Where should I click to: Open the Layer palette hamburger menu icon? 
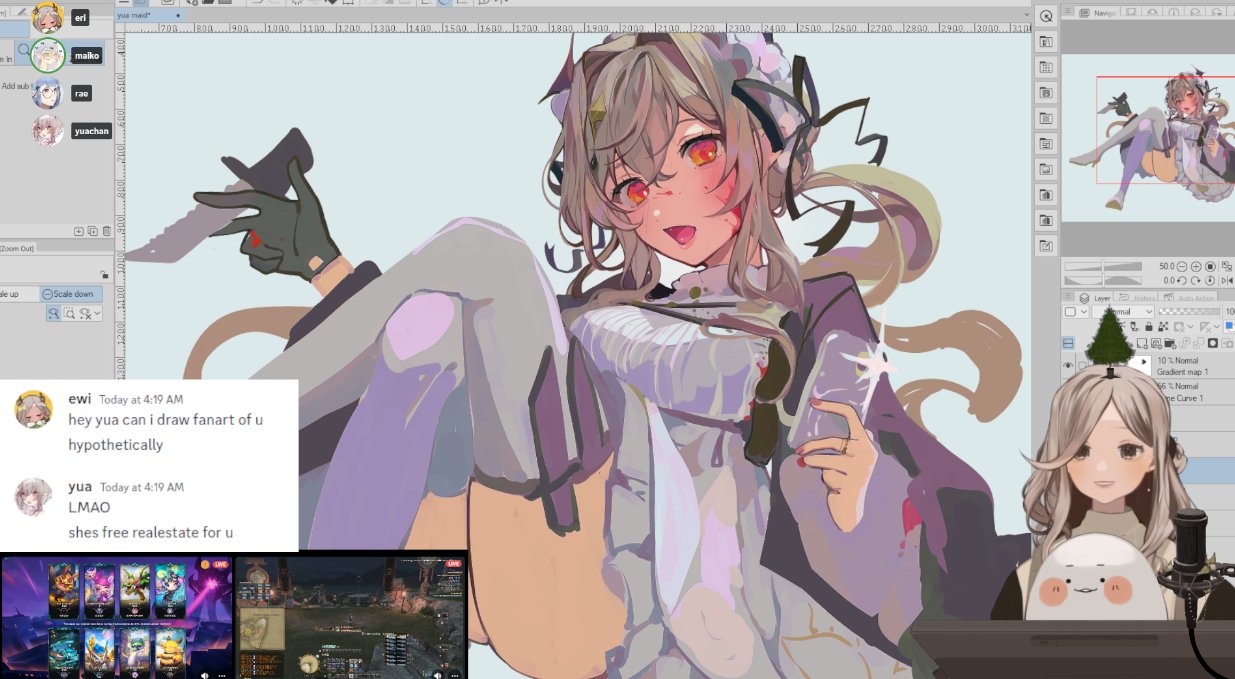[1067, 297]
